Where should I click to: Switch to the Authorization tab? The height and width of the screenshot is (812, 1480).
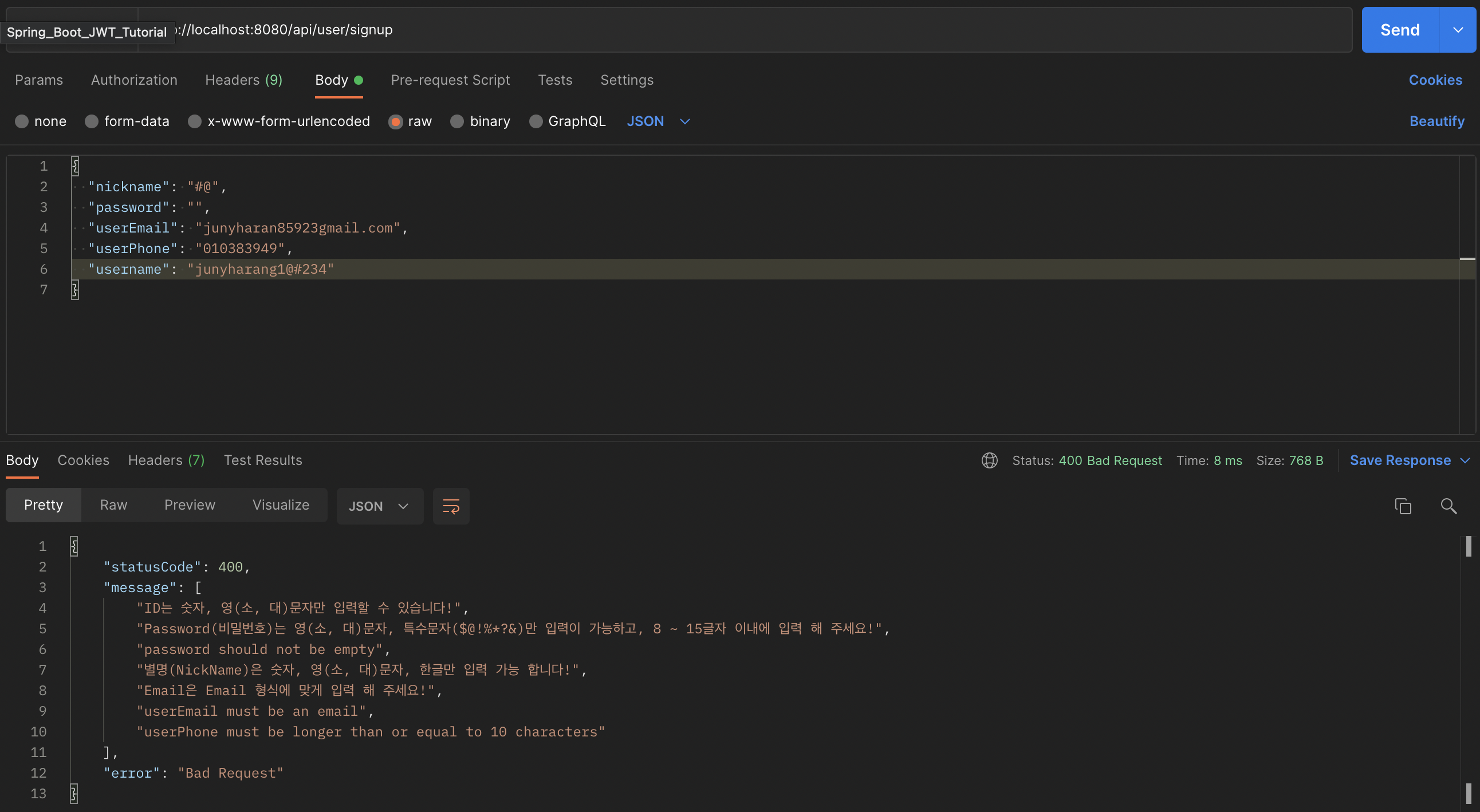coord(134,80)
